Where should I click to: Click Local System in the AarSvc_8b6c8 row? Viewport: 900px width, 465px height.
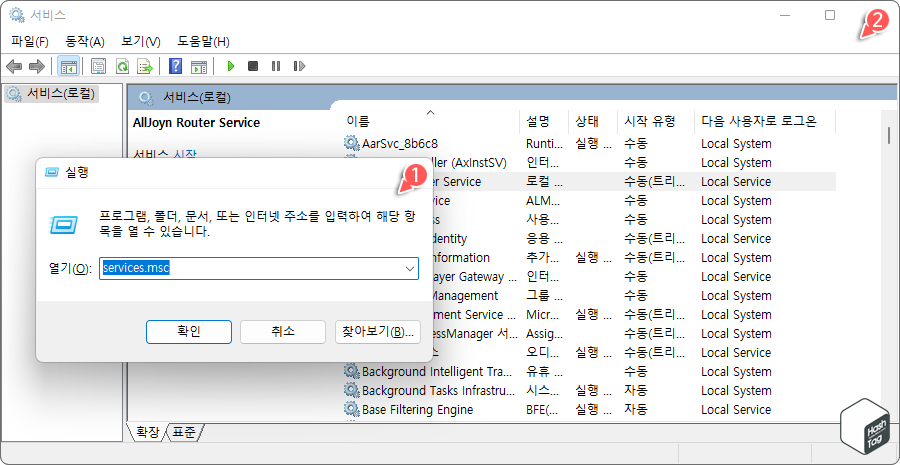point(736,143)
